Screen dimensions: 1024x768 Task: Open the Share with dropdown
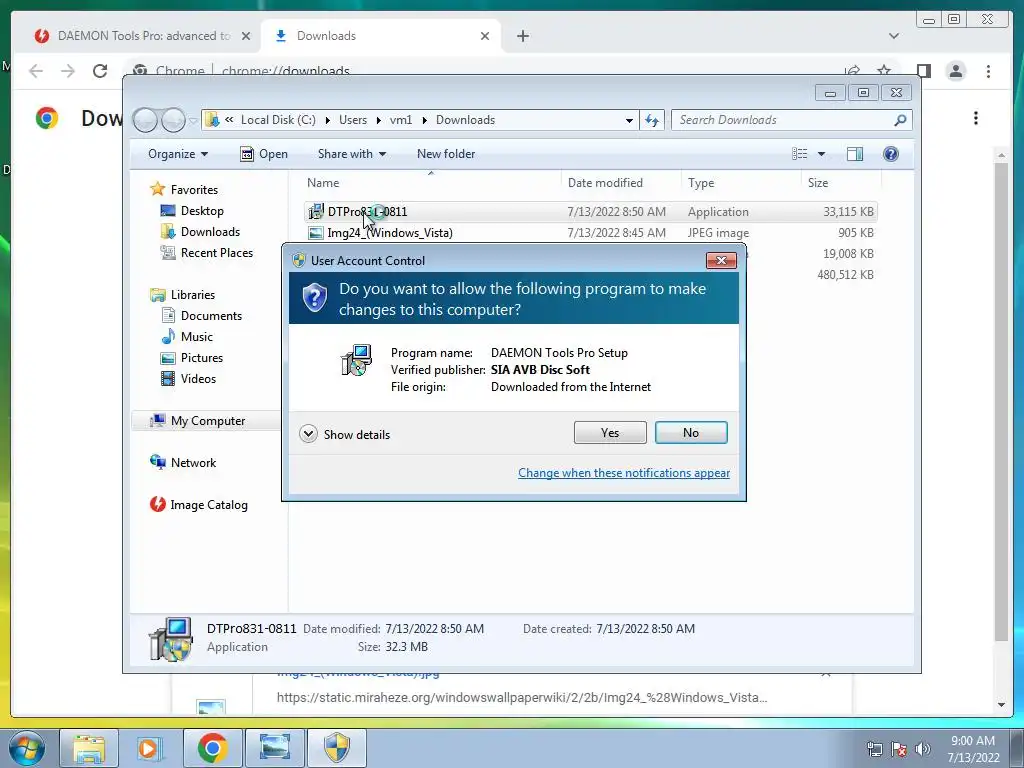click(x=351, y=154)
